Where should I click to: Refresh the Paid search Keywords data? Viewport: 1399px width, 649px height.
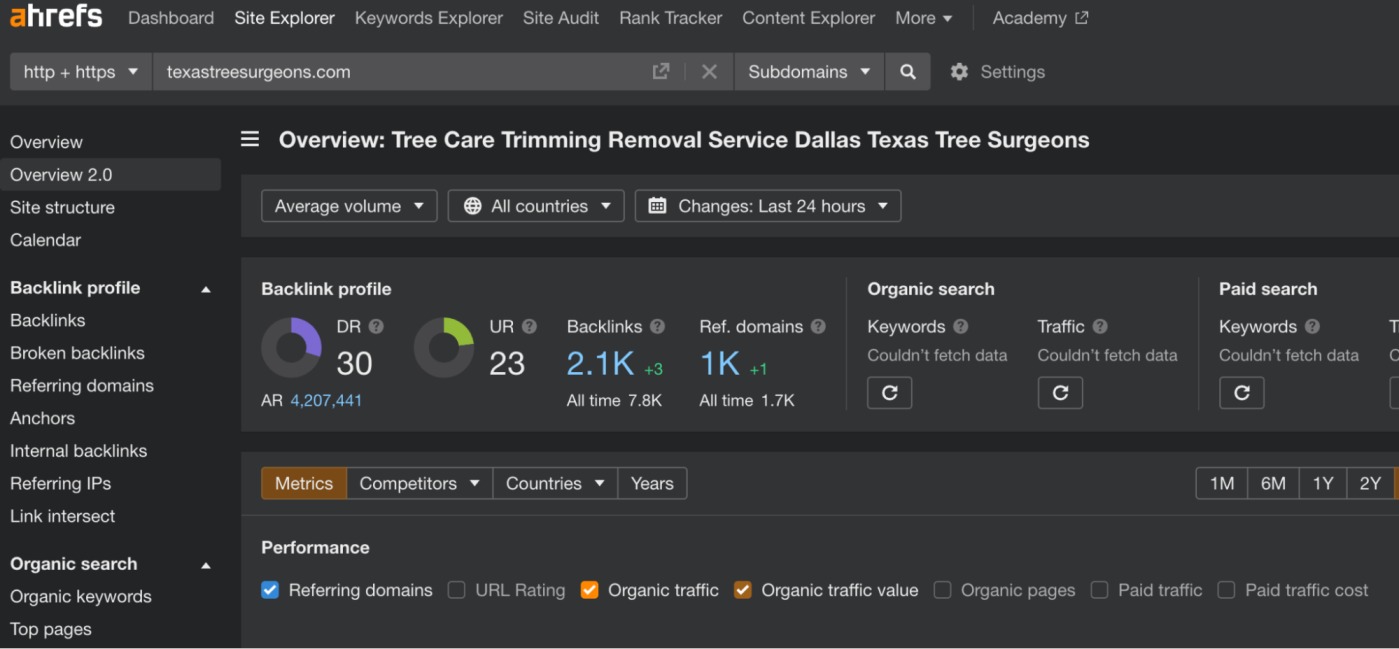[x=1241, y=393]
